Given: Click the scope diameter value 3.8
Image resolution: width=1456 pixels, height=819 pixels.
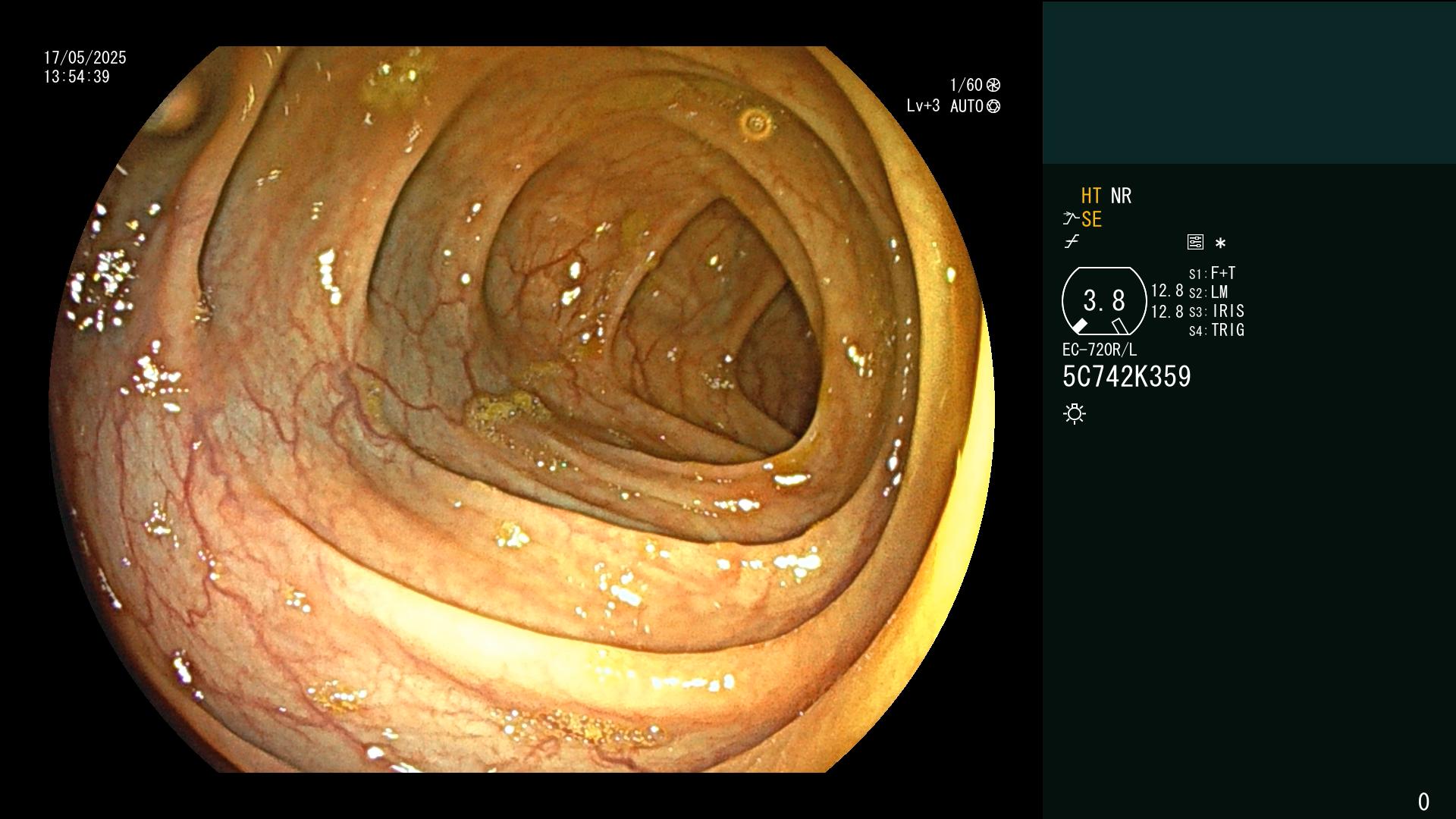Looking at the screenshot, I should tap(1104, 301).
